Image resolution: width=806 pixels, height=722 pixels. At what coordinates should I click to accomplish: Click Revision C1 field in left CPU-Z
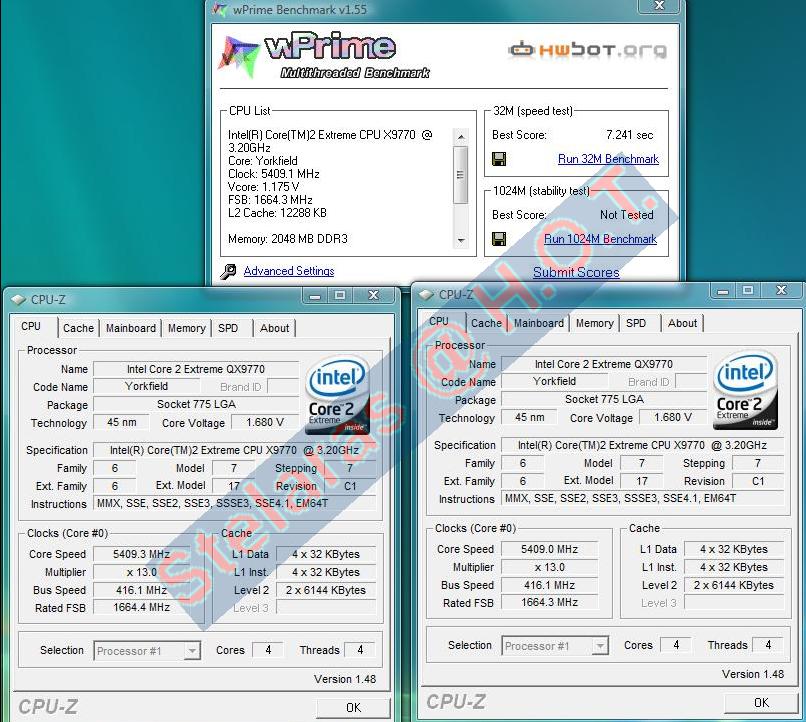[350, 486]
